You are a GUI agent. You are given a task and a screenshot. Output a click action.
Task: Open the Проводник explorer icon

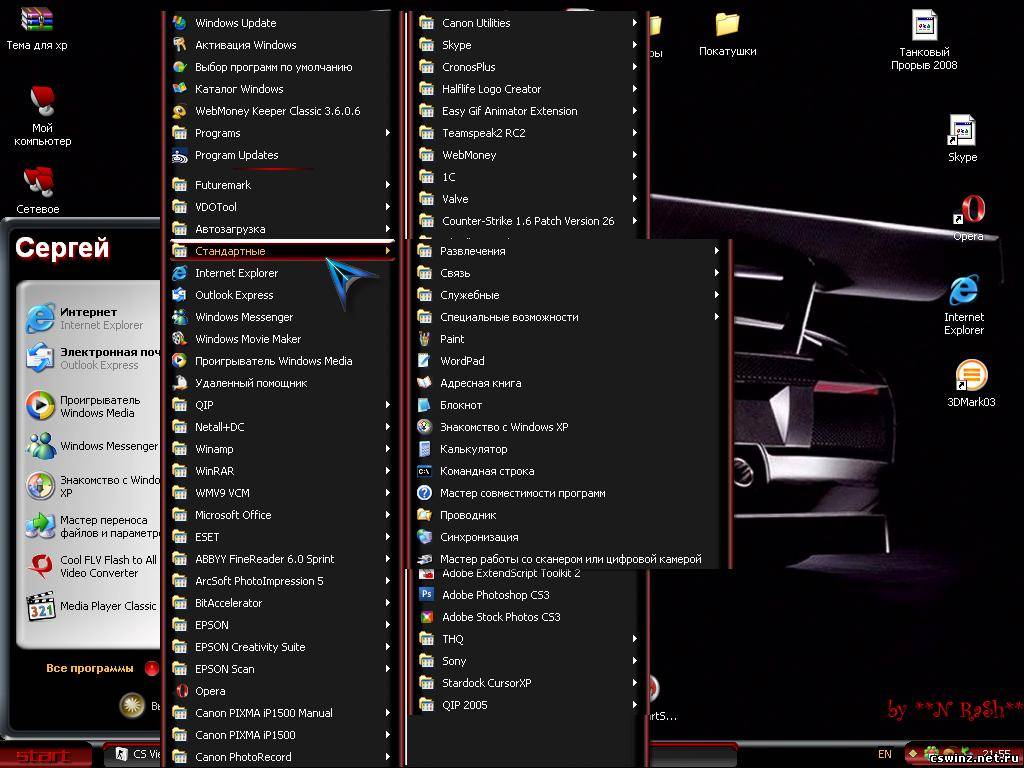[x=424, y=515]
